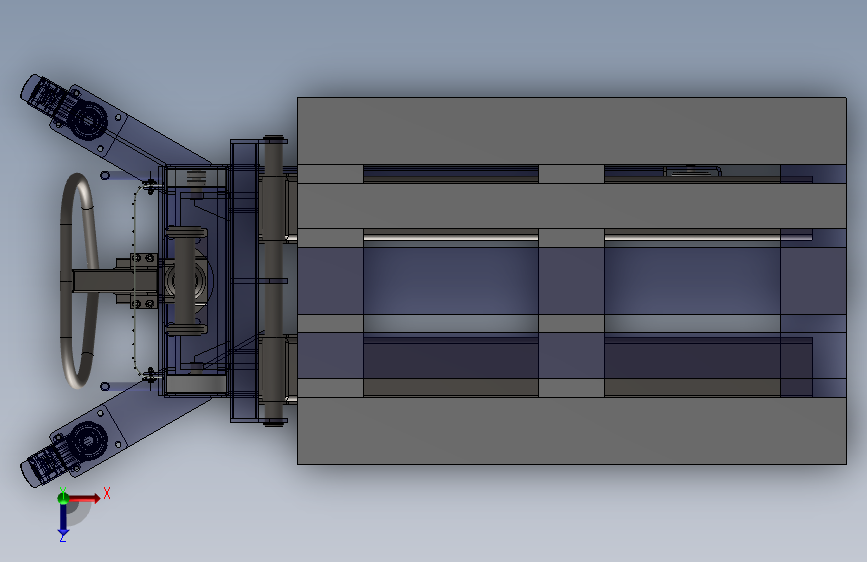Select the dark vertical roller behind the platform
This screenshot has height=562, width=867.
pyautogui.click(x=273, y=280)
